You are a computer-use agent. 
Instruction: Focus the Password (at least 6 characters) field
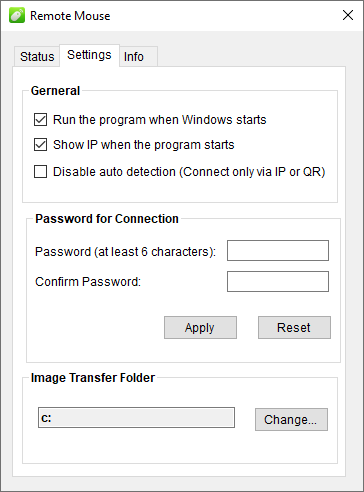278,250
